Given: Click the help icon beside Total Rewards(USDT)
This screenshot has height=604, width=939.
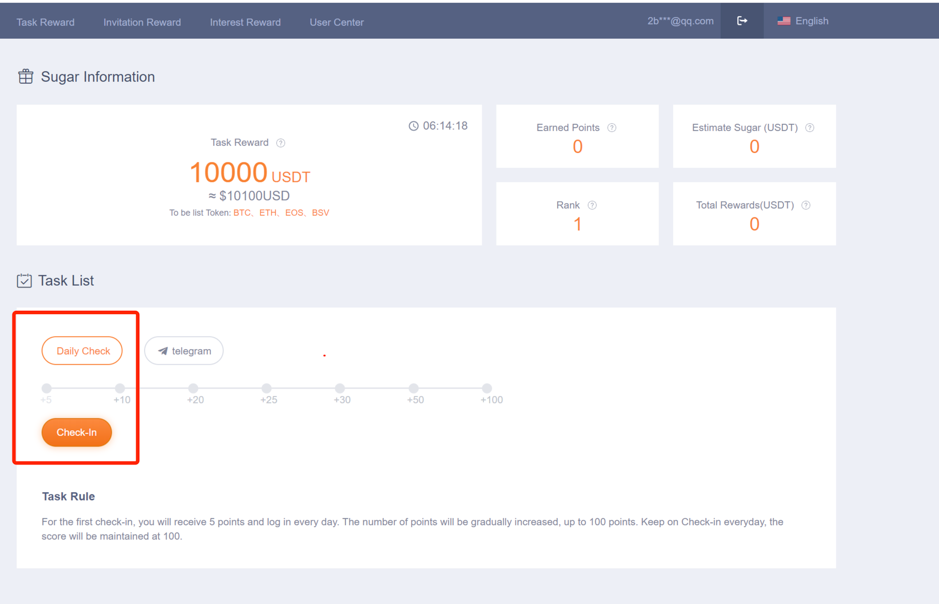Looking at the screenshot, I should pyautogui.click(x=806, y=205).
